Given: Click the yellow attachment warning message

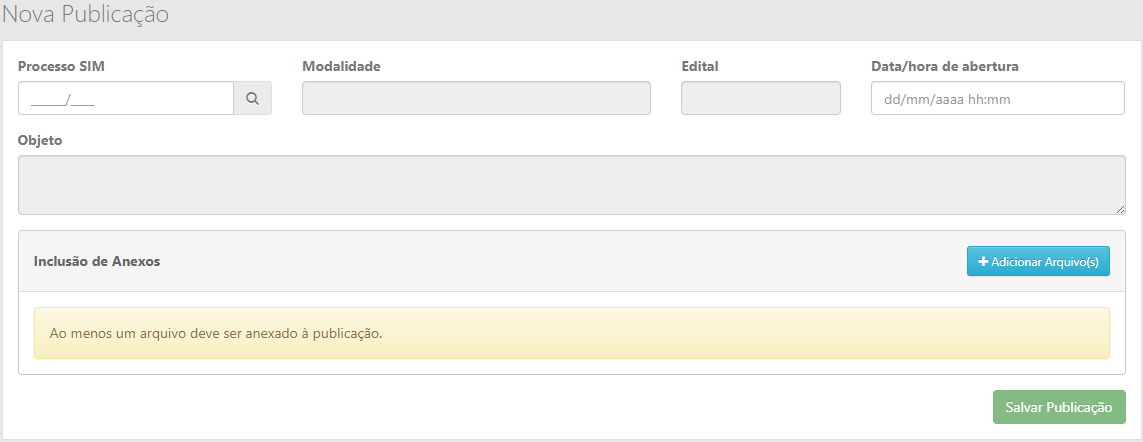Looking at the screenshot, I should point(571,333).
